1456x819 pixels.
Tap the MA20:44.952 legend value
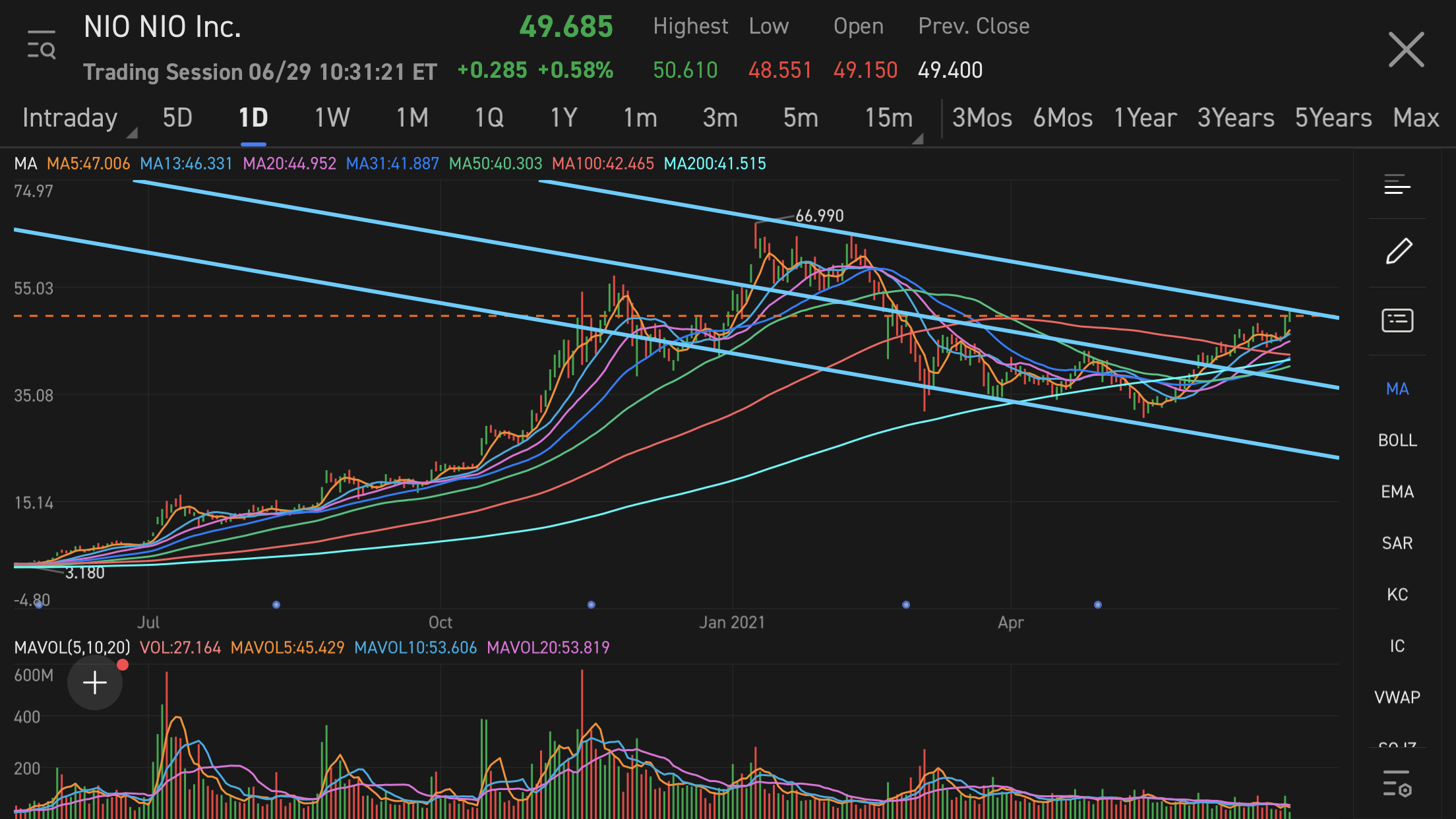point(289,164)
